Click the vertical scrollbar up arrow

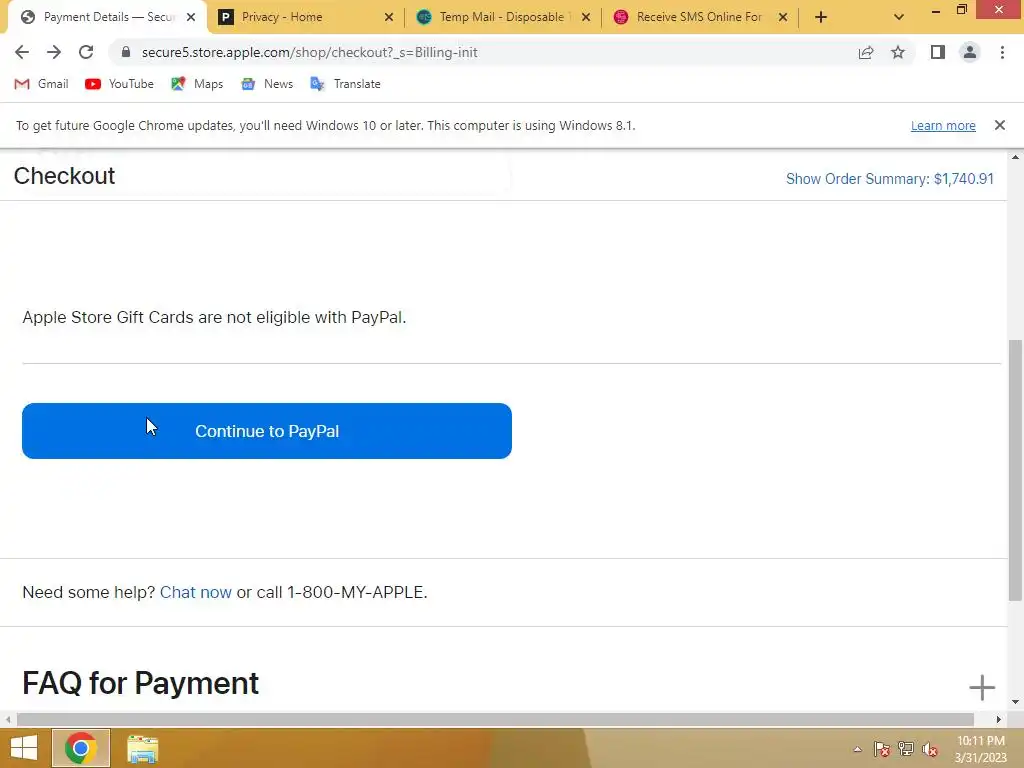1015,157
